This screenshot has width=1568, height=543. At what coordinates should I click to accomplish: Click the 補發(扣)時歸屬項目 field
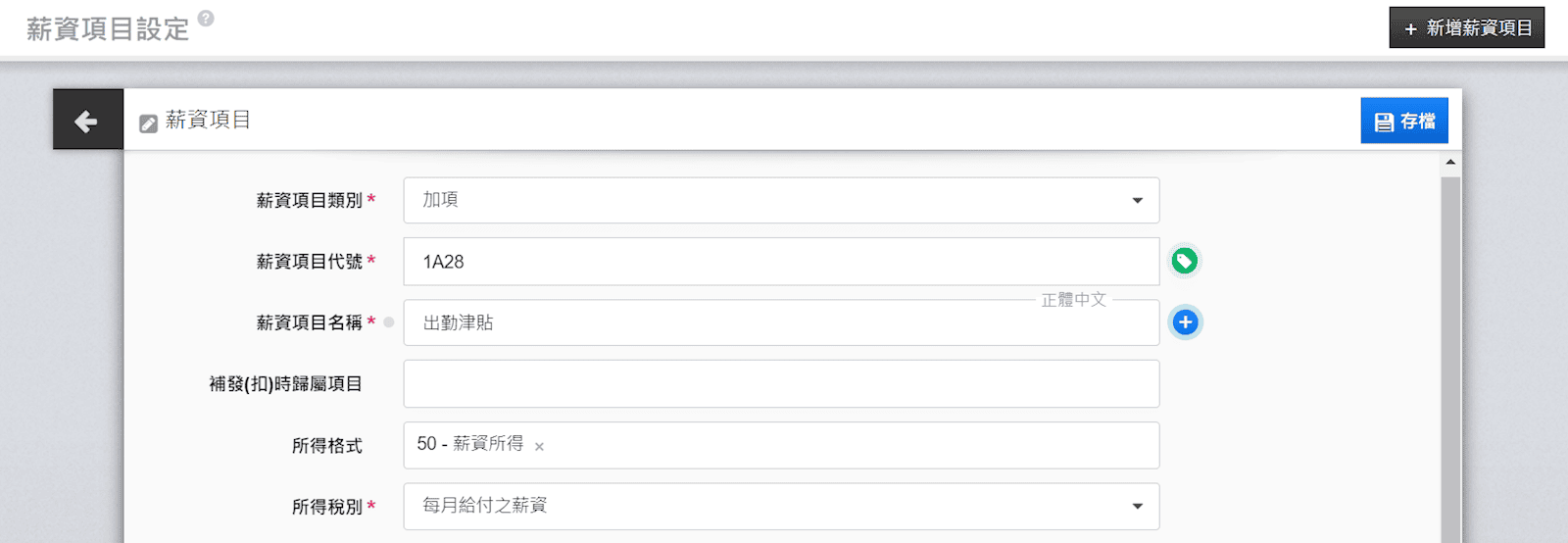(781, 384)
